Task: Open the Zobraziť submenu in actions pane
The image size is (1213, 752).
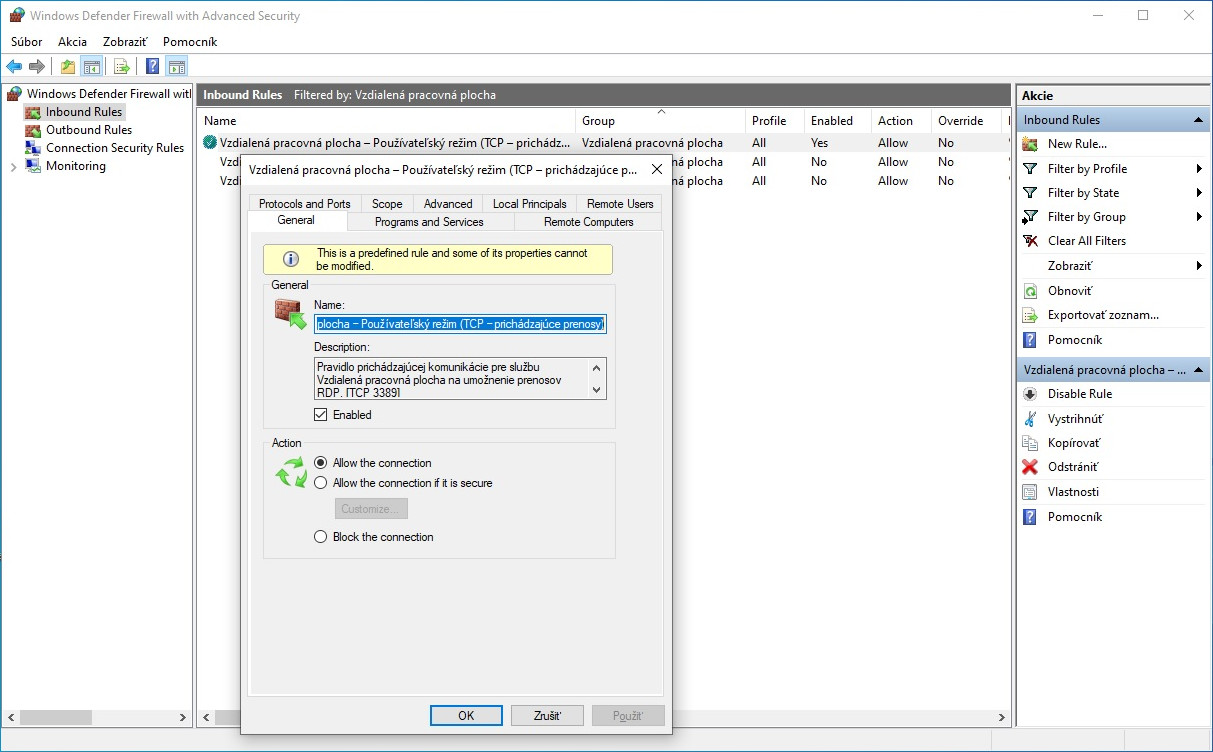Action: 1112,266
